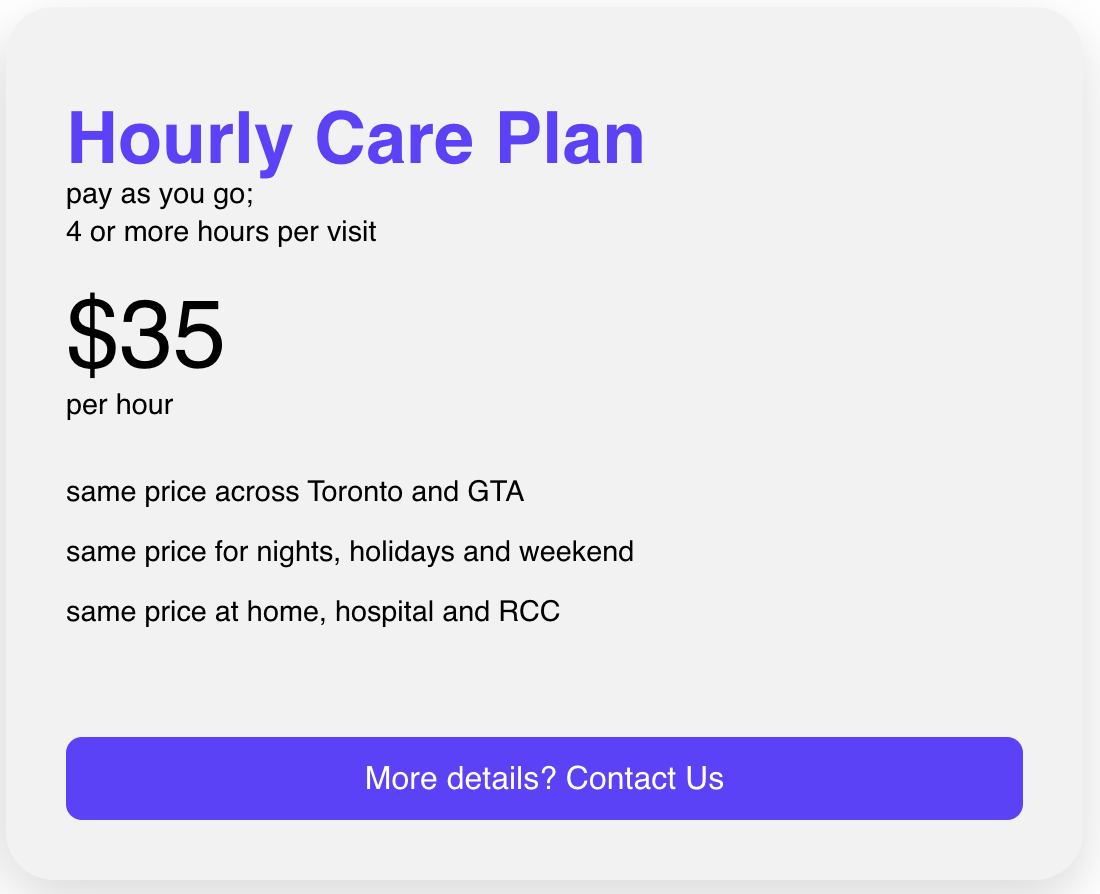The height and width of the screenshot is (894, 1100).
Task: Select the $35 price figure
Action: coord(145,336)
